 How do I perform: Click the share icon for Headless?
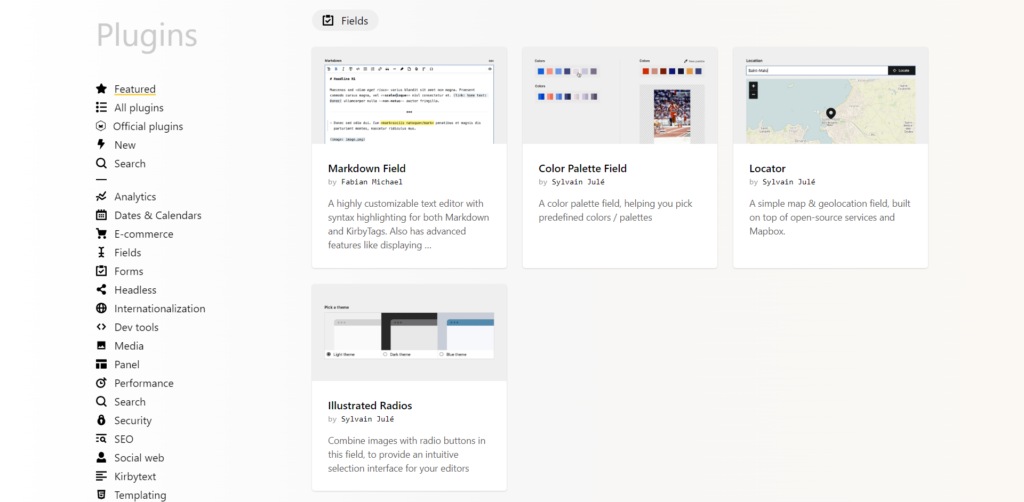101,289
